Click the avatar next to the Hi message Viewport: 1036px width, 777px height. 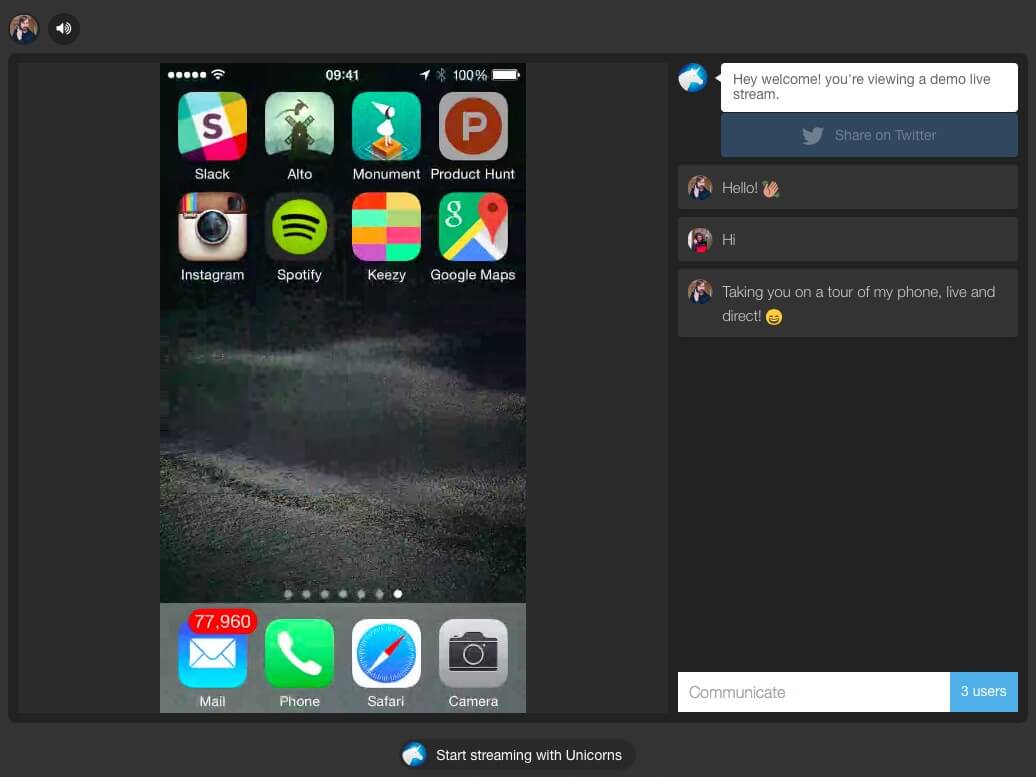[700, 240]
